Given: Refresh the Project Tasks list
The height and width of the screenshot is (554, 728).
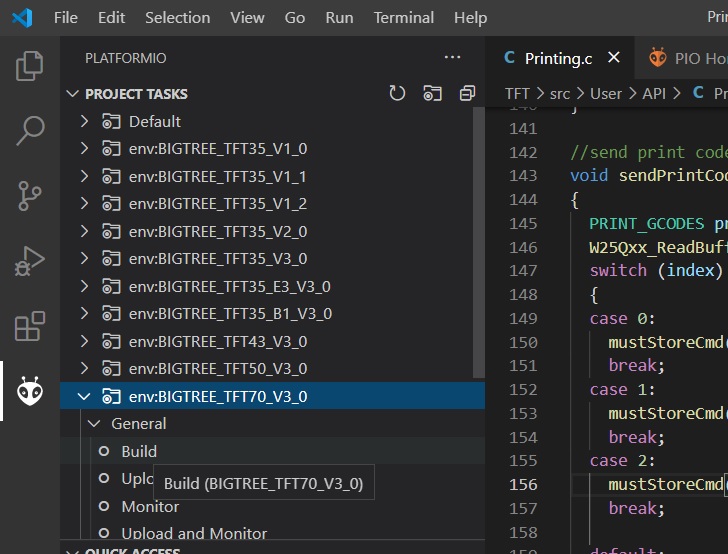Looking at the screenshot, I should click(397, 93).
